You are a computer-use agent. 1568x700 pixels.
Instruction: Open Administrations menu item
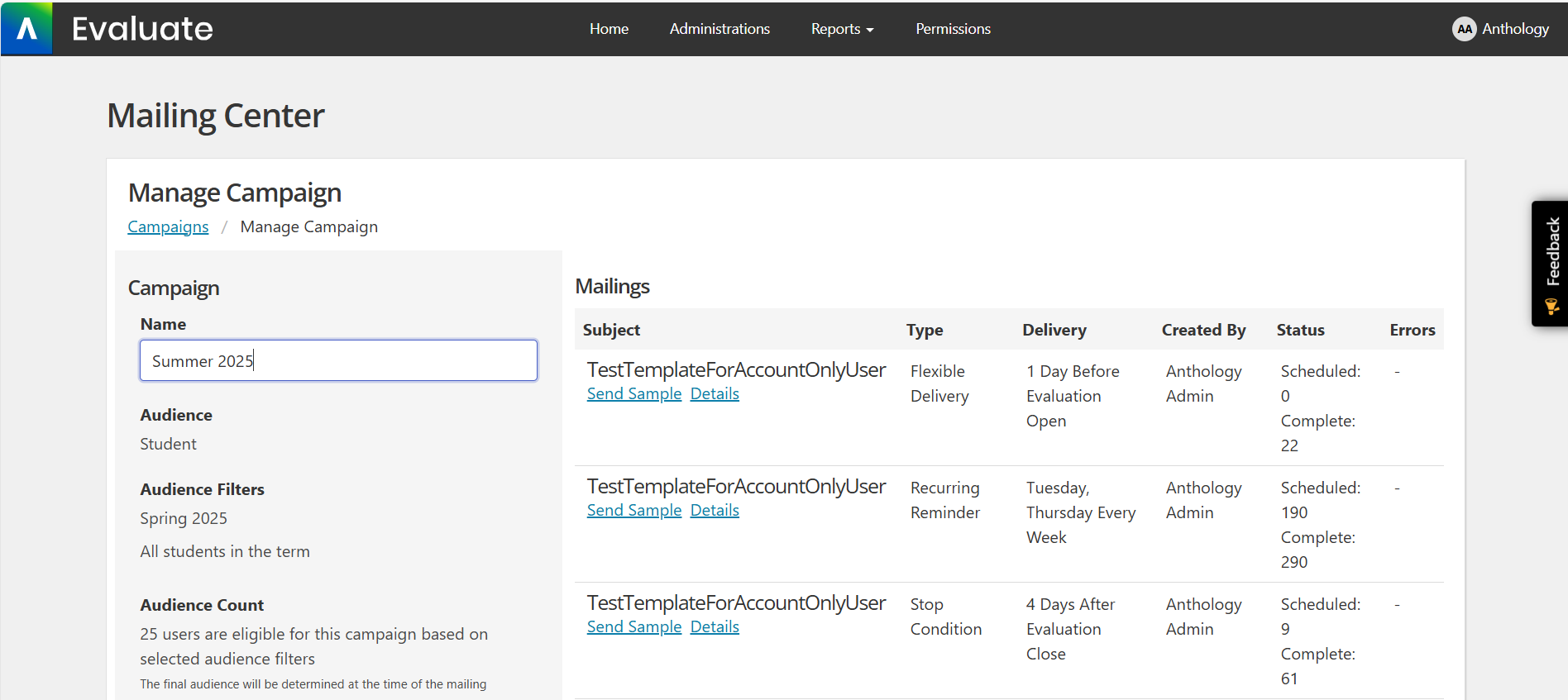coord(719,29)
